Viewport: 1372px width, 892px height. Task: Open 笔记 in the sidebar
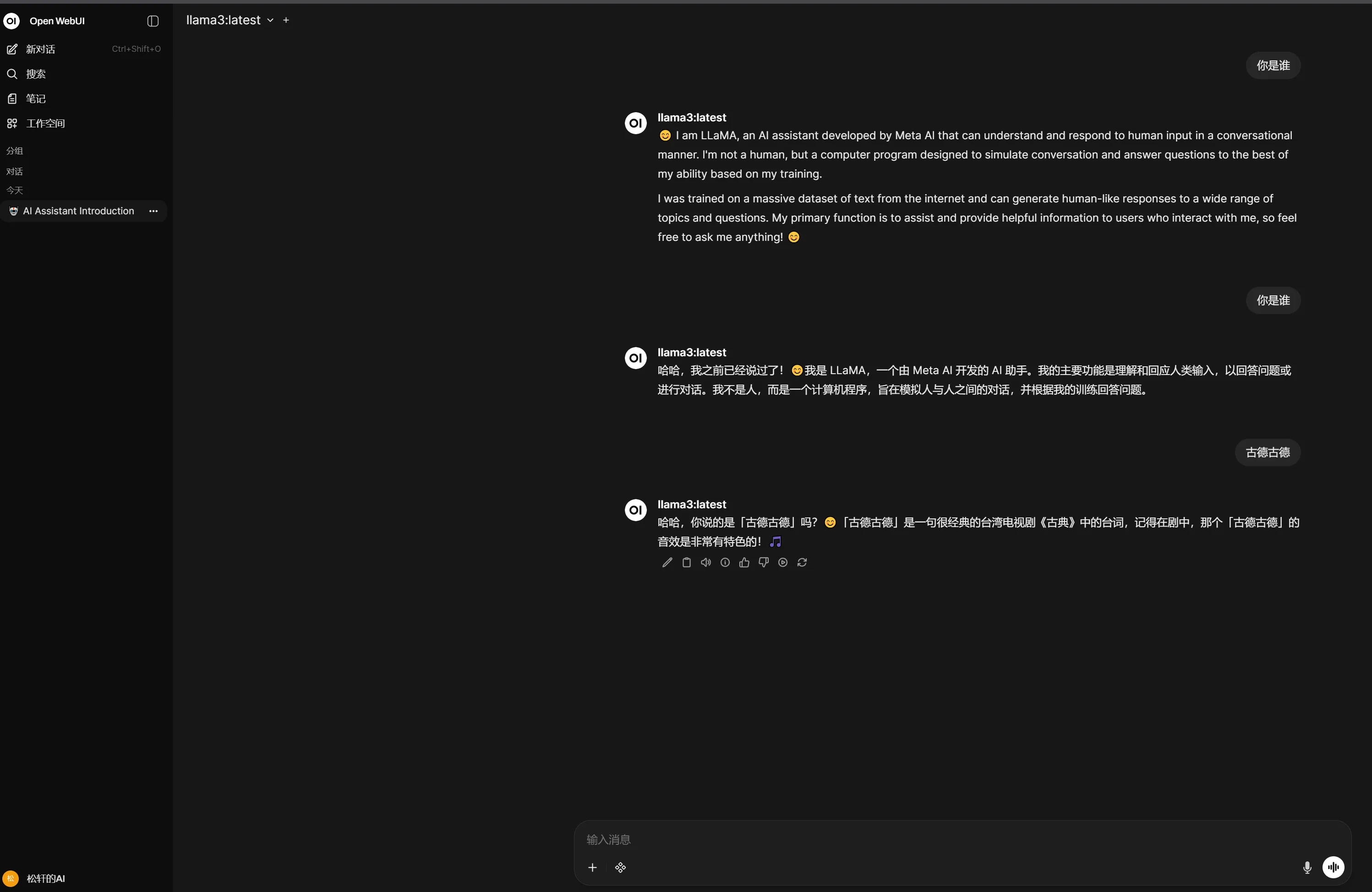[35, 98]
